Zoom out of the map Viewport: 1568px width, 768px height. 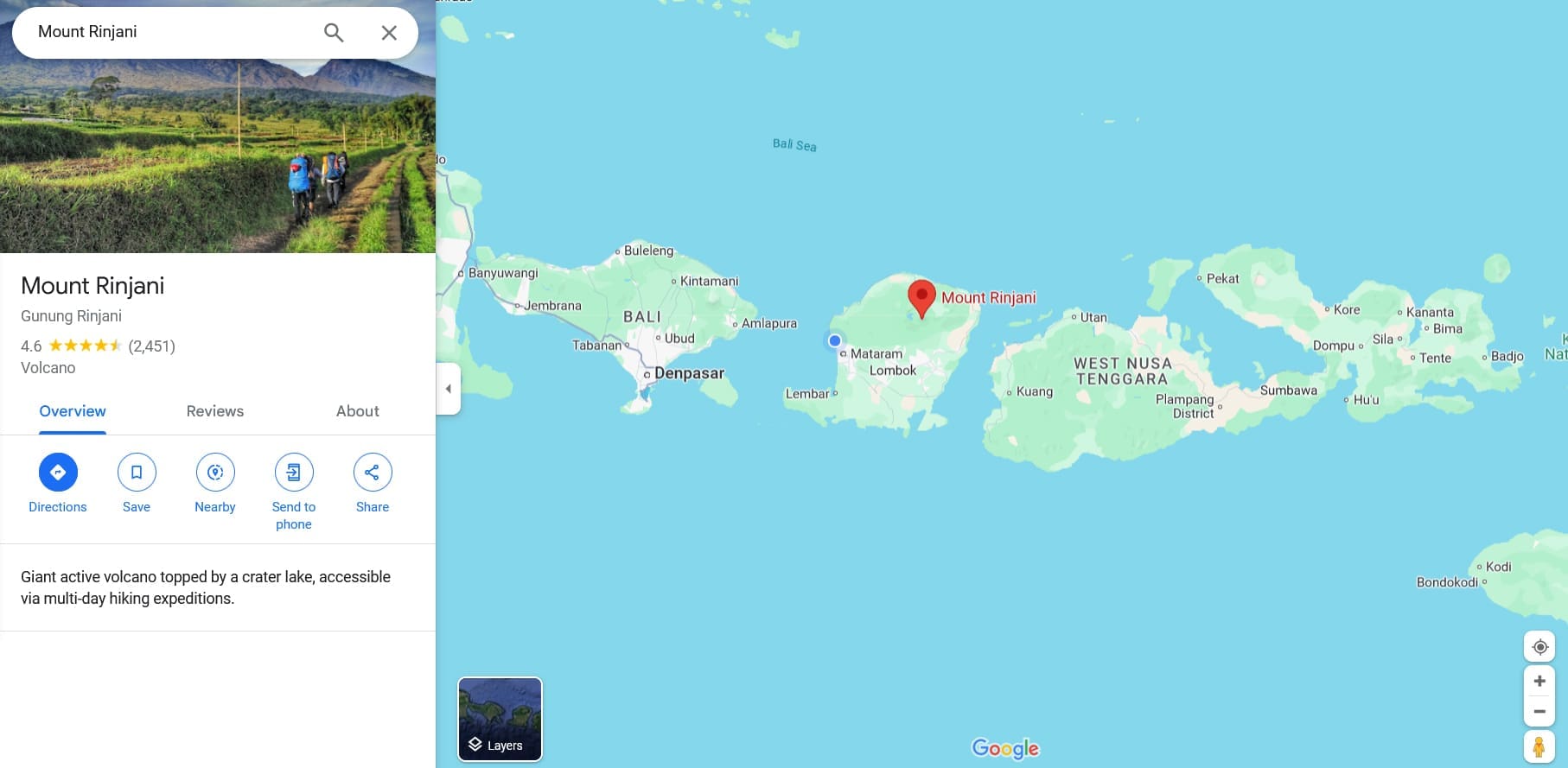[1539, 712]
